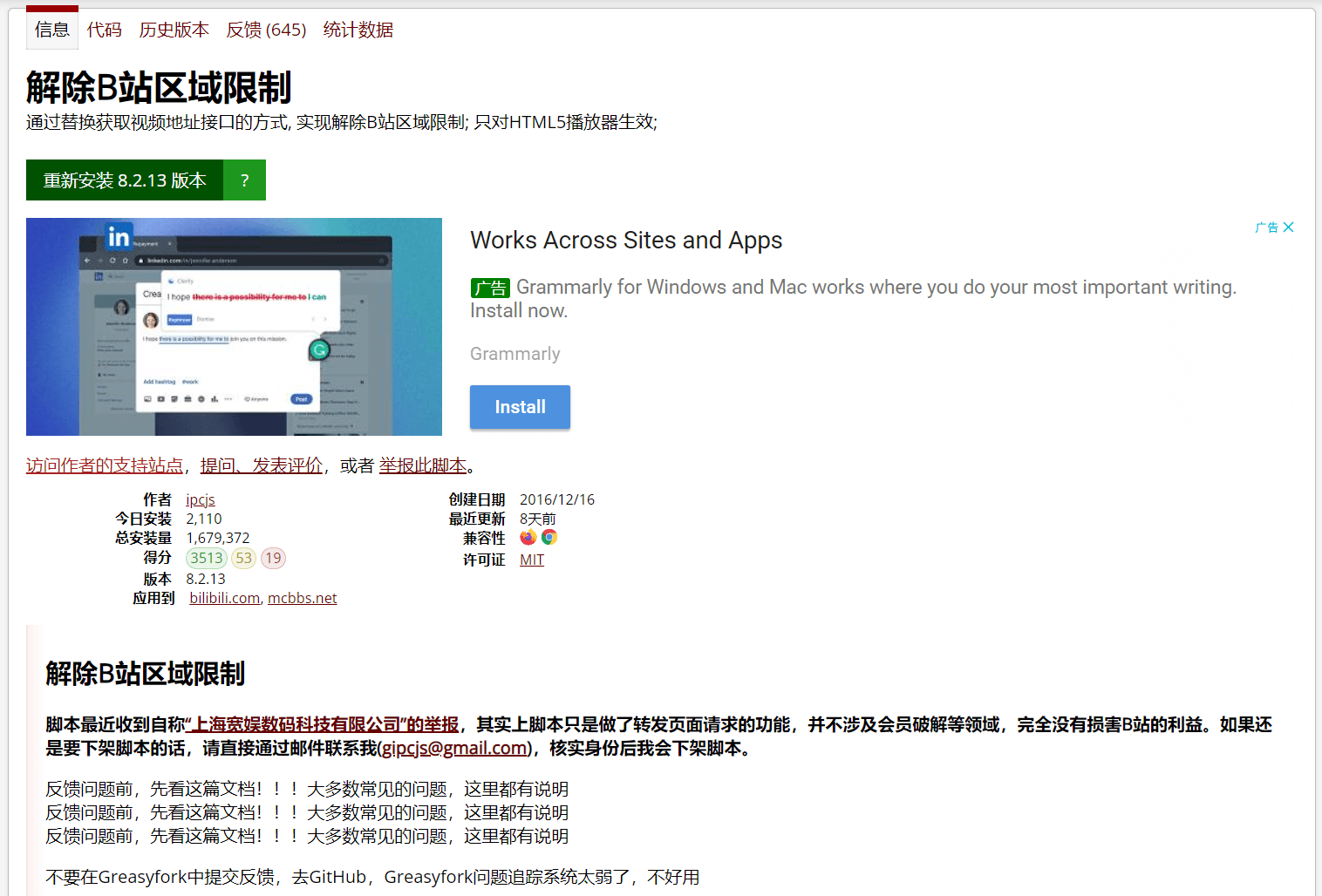Click the Grammarly ad thumbnail image
Image resolution: width=1322 pixels, height=896 pixels.
[234, 327]
